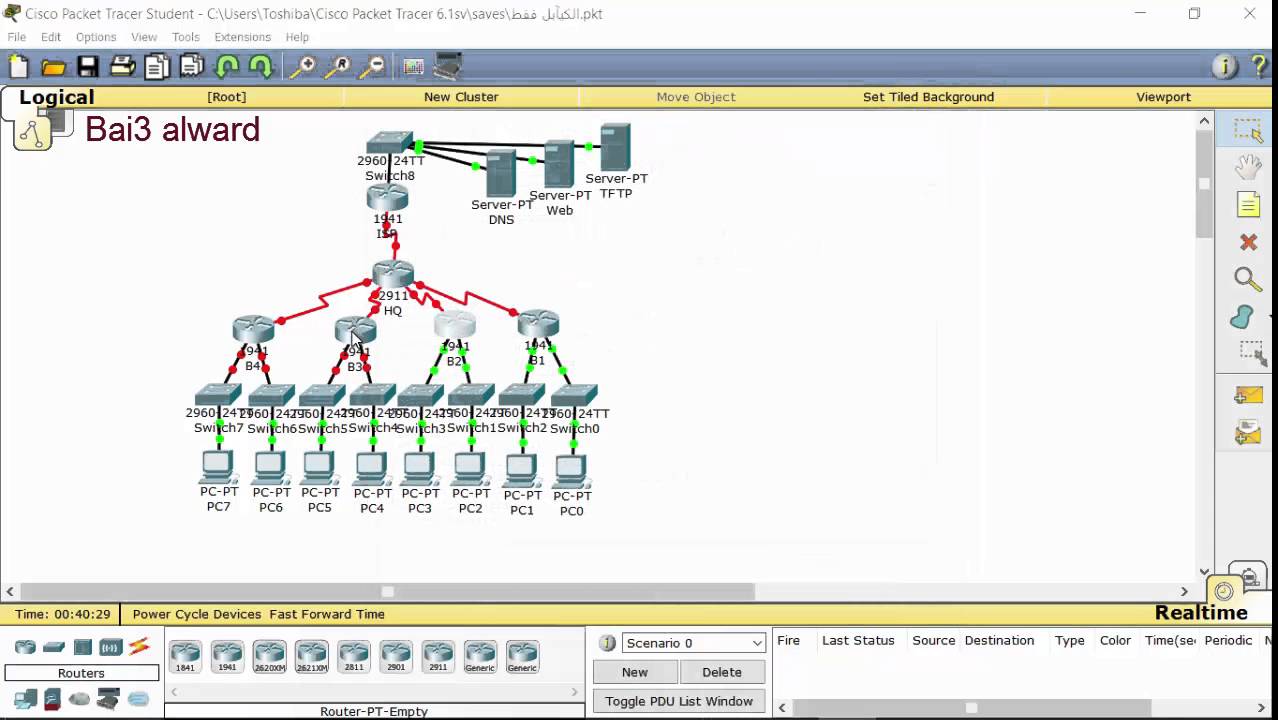The height and width of the screenshot is (720, 1278).
Task: Activate the Inspect magnifier tool
Action: [1248, 279]
